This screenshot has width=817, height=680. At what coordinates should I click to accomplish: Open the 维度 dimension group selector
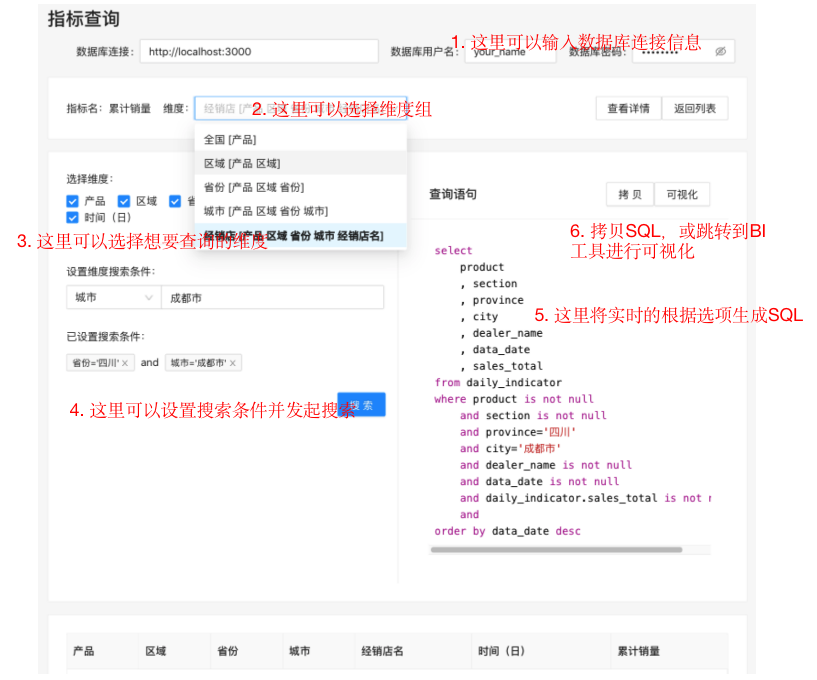click(x=300, y=109)
